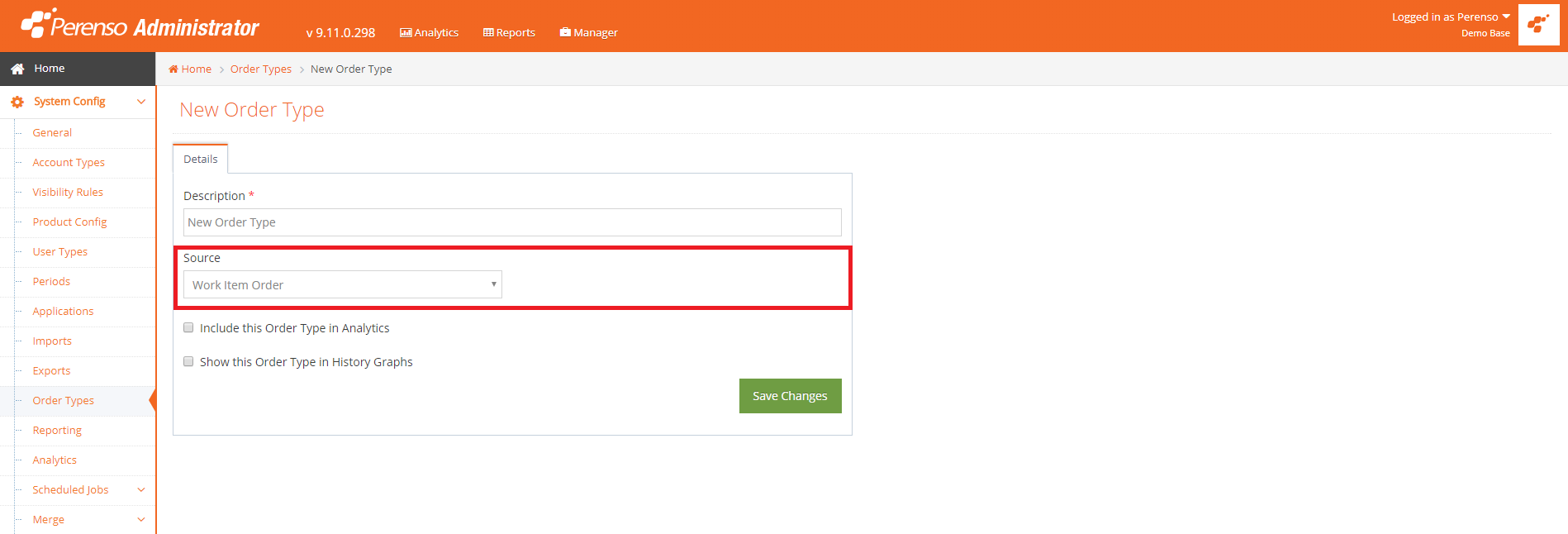Open Product Config in sidebar
This screenshot has height=534, width=1568.
coord(69,222)
